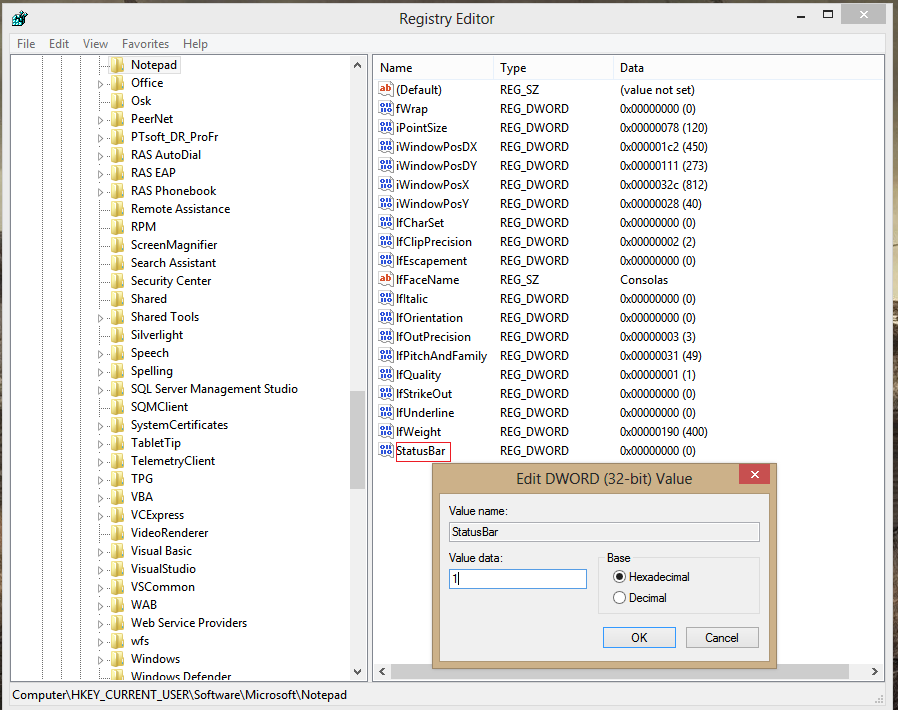Expand the Speech registry key
This screenshot has height=710, width=898.
[x=100, y=354]
